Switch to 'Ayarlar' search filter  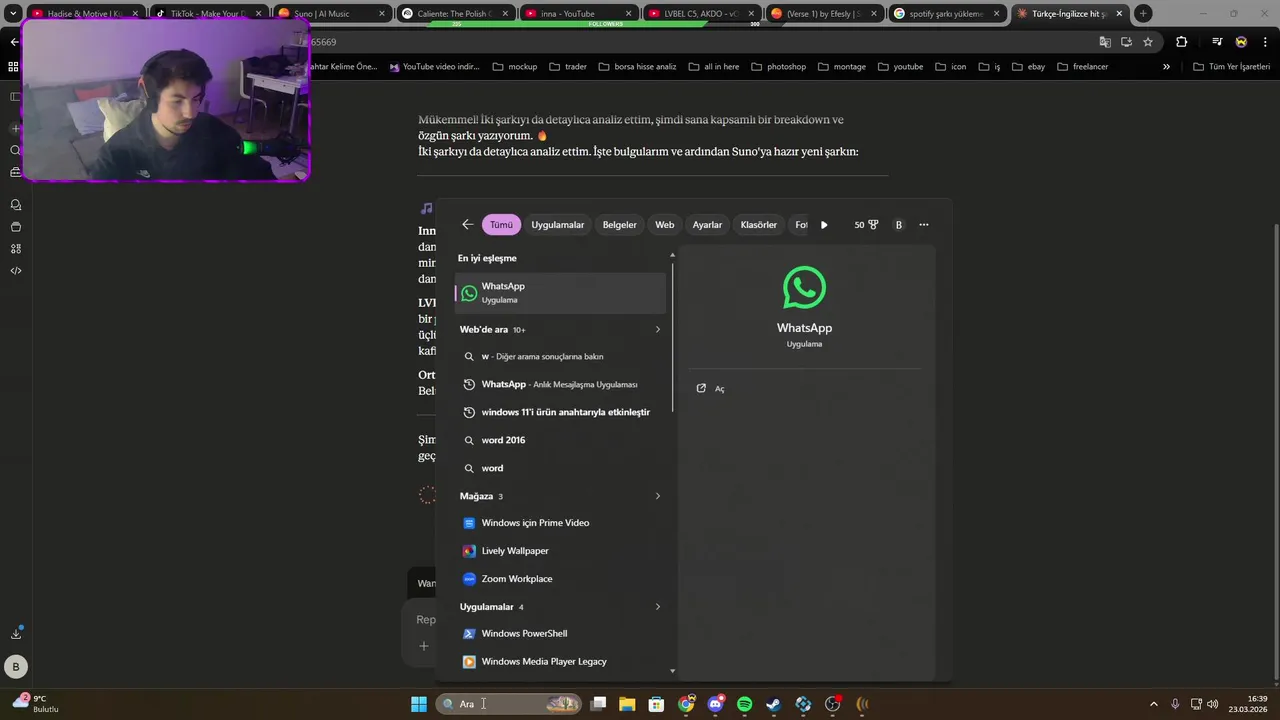pos(707,225)
